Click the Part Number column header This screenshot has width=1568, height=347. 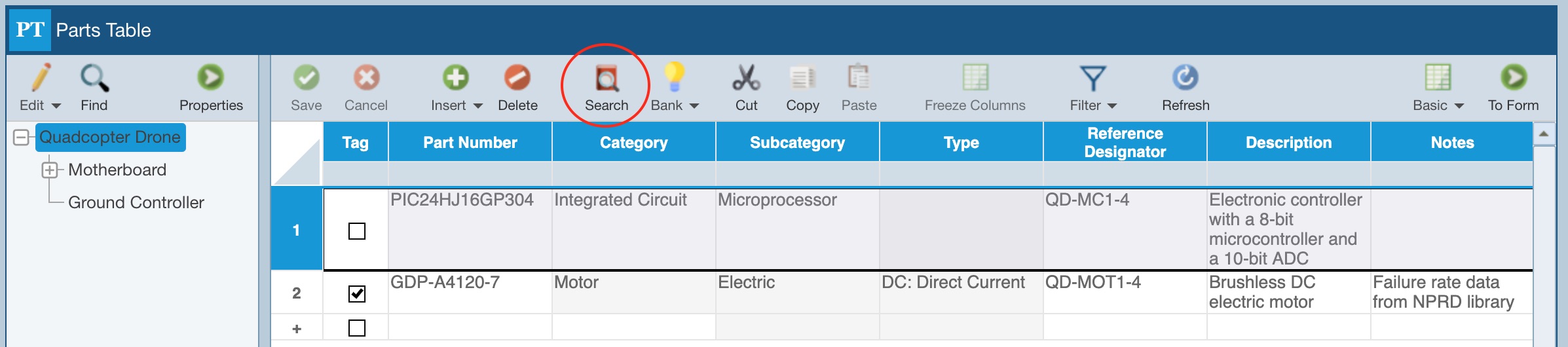click(x=470, y=142)
